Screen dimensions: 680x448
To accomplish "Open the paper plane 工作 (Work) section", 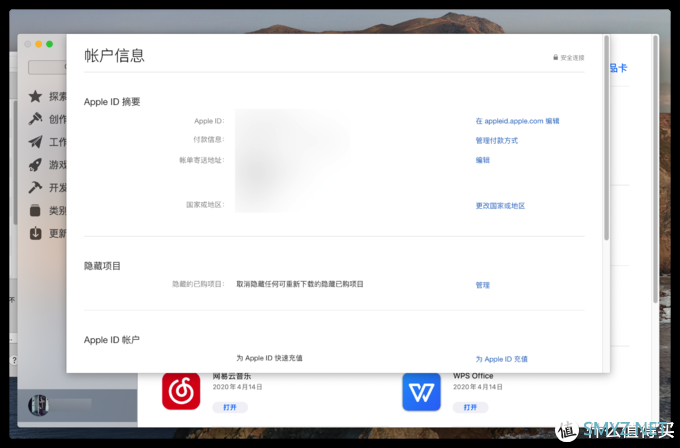I will pyautogui.click(x=36, y=142).
